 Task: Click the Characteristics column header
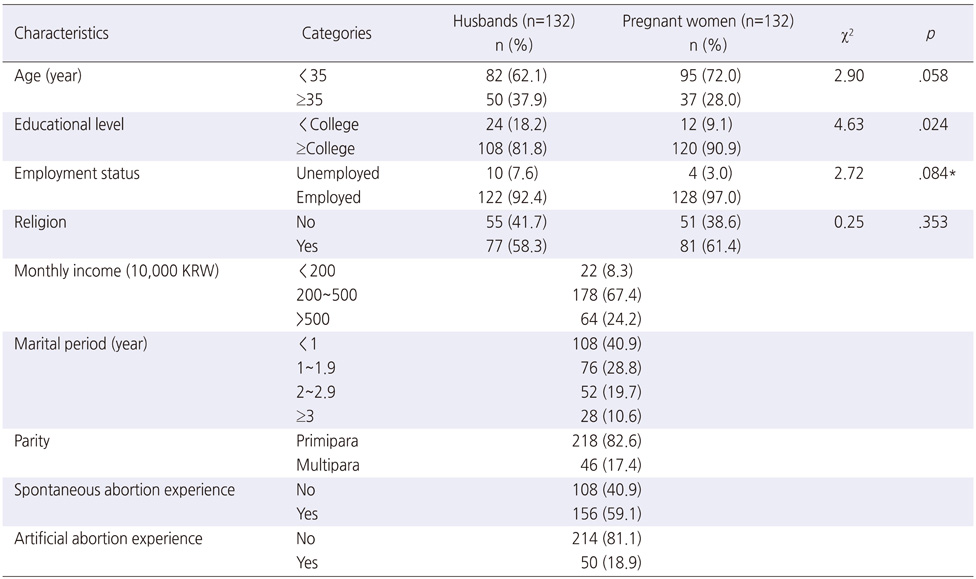tap(61, 33)
